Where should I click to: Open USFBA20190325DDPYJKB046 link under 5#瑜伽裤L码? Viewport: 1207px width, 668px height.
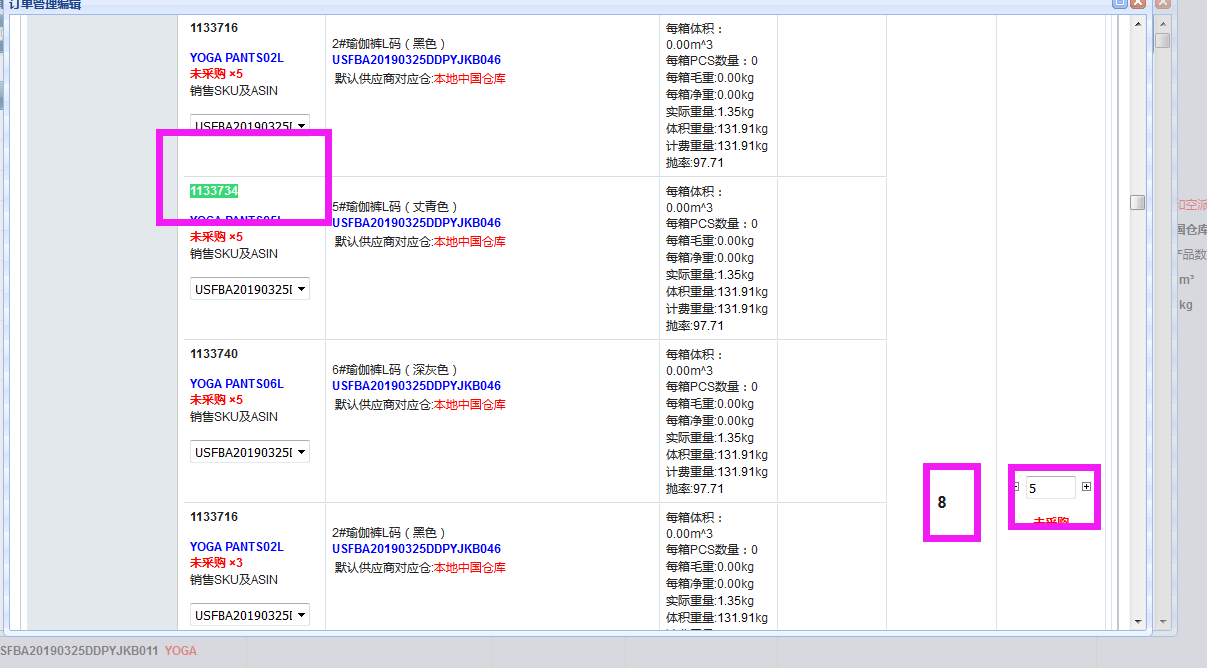click(417, 223)
